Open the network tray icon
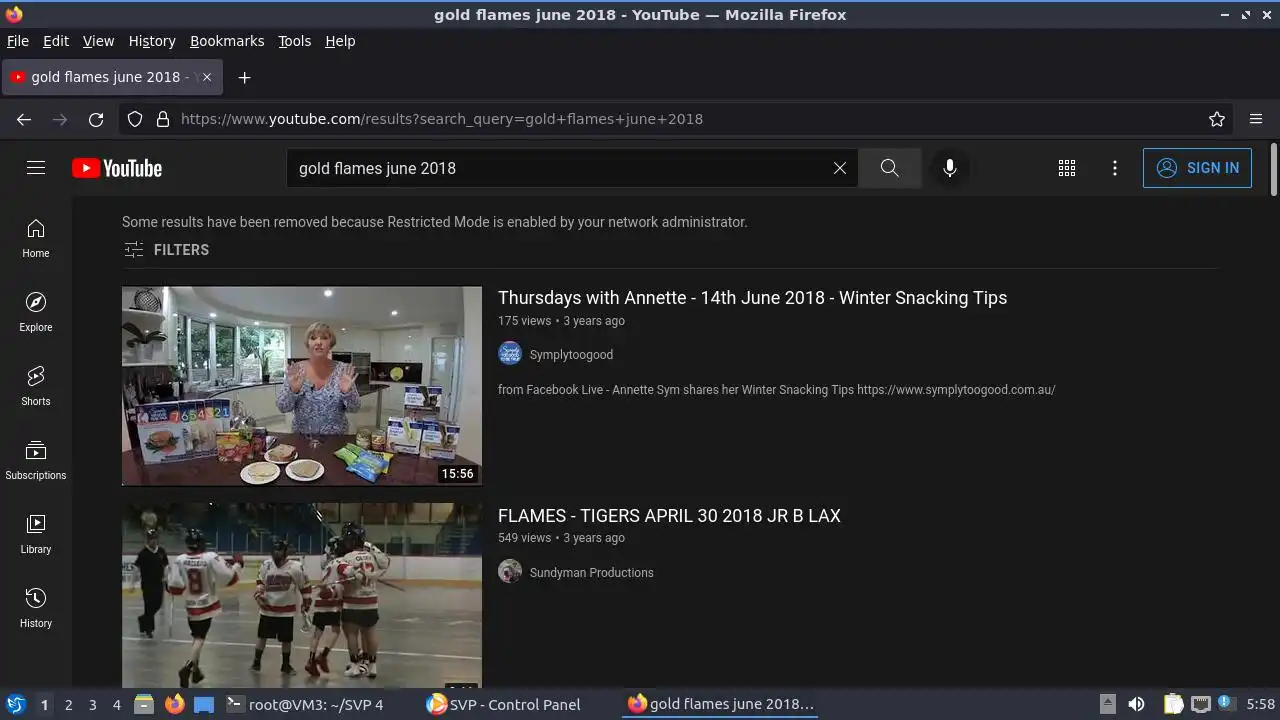1280x720 pixels. point(1200,705)
